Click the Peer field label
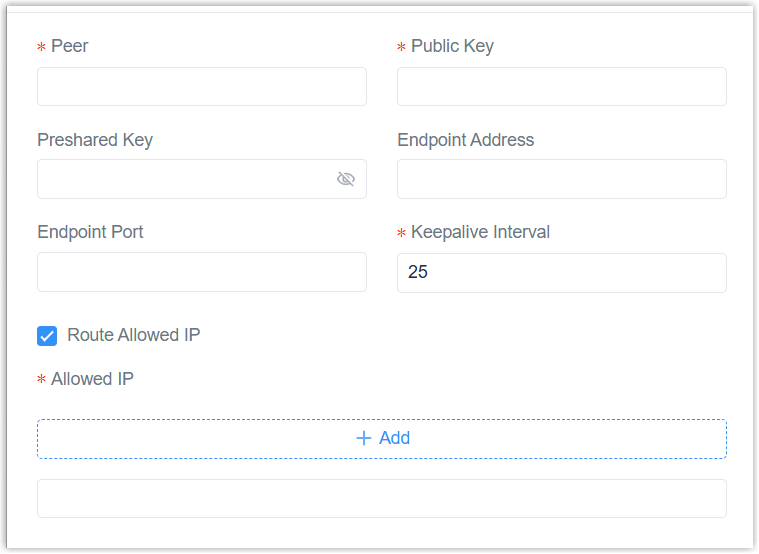The height and width of the screenshot is (554, 759). pos(70,46)
